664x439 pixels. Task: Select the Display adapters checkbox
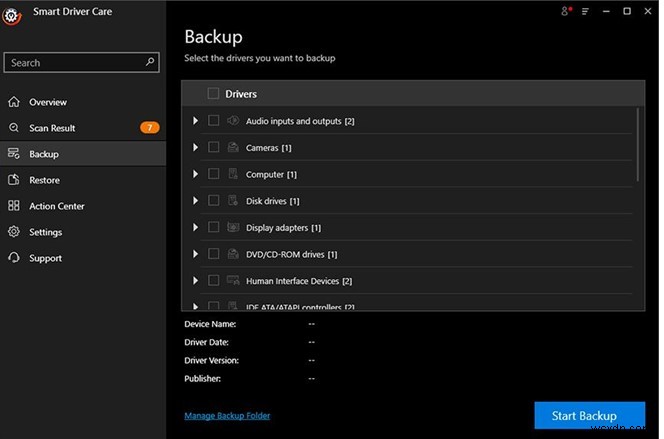(x=214, y=227)
